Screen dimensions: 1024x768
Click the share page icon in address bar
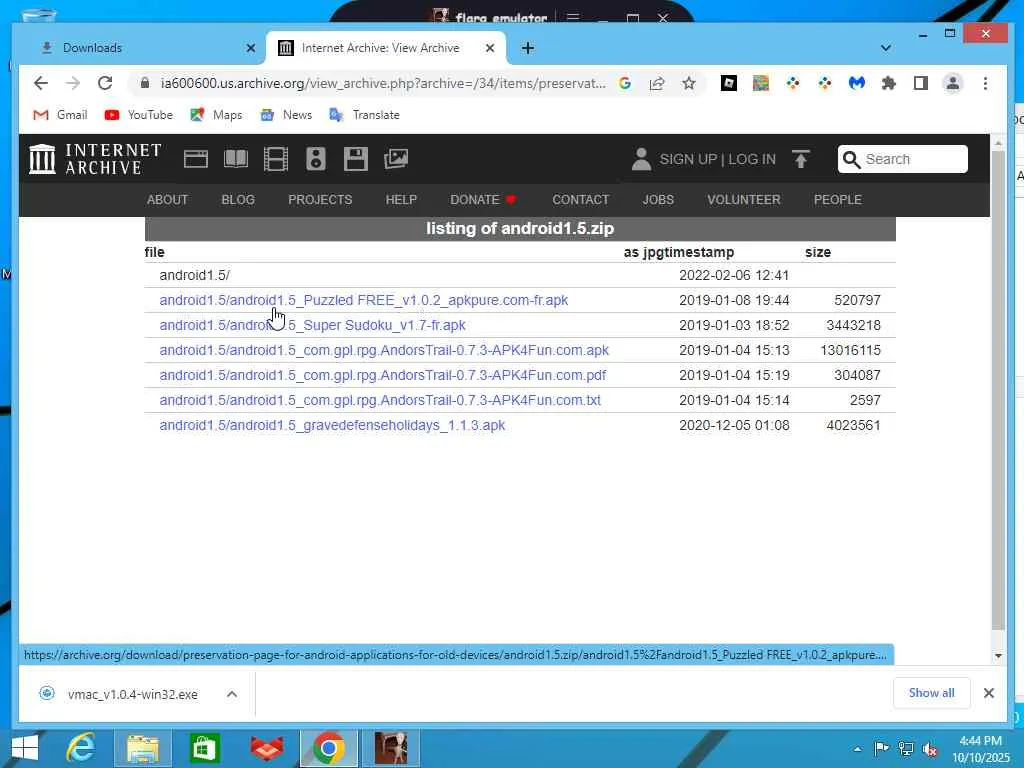pyautogui.click(x=657, y=83)
